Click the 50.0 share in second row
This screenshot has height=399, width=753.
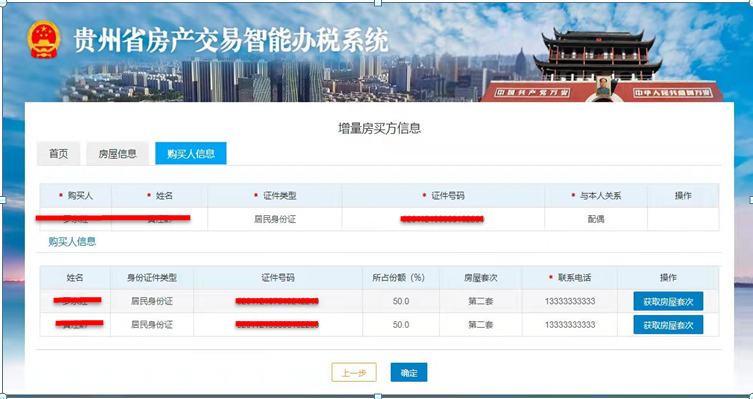tap(401, 325)
